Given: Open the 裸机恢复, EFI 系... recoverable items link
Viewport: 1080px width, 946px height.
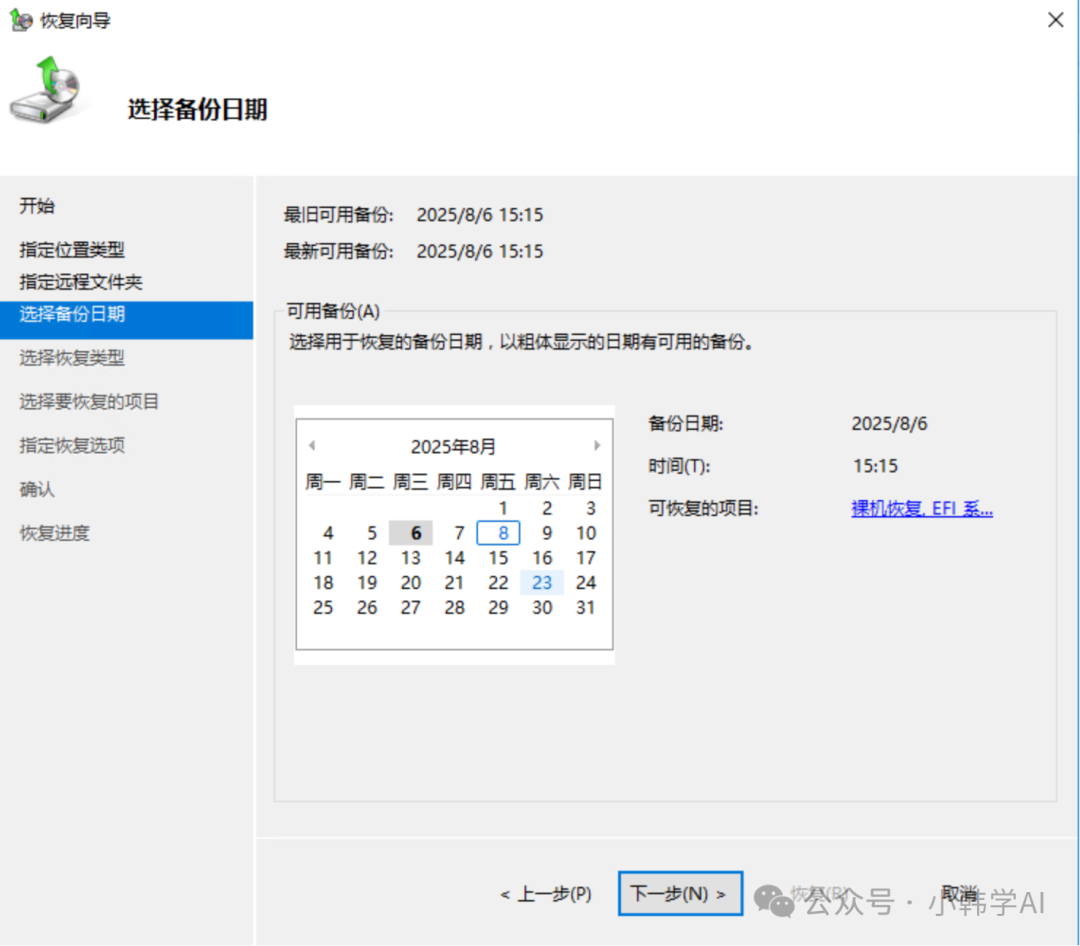Looking at the screenshot, I should click(x=921, y=509).
